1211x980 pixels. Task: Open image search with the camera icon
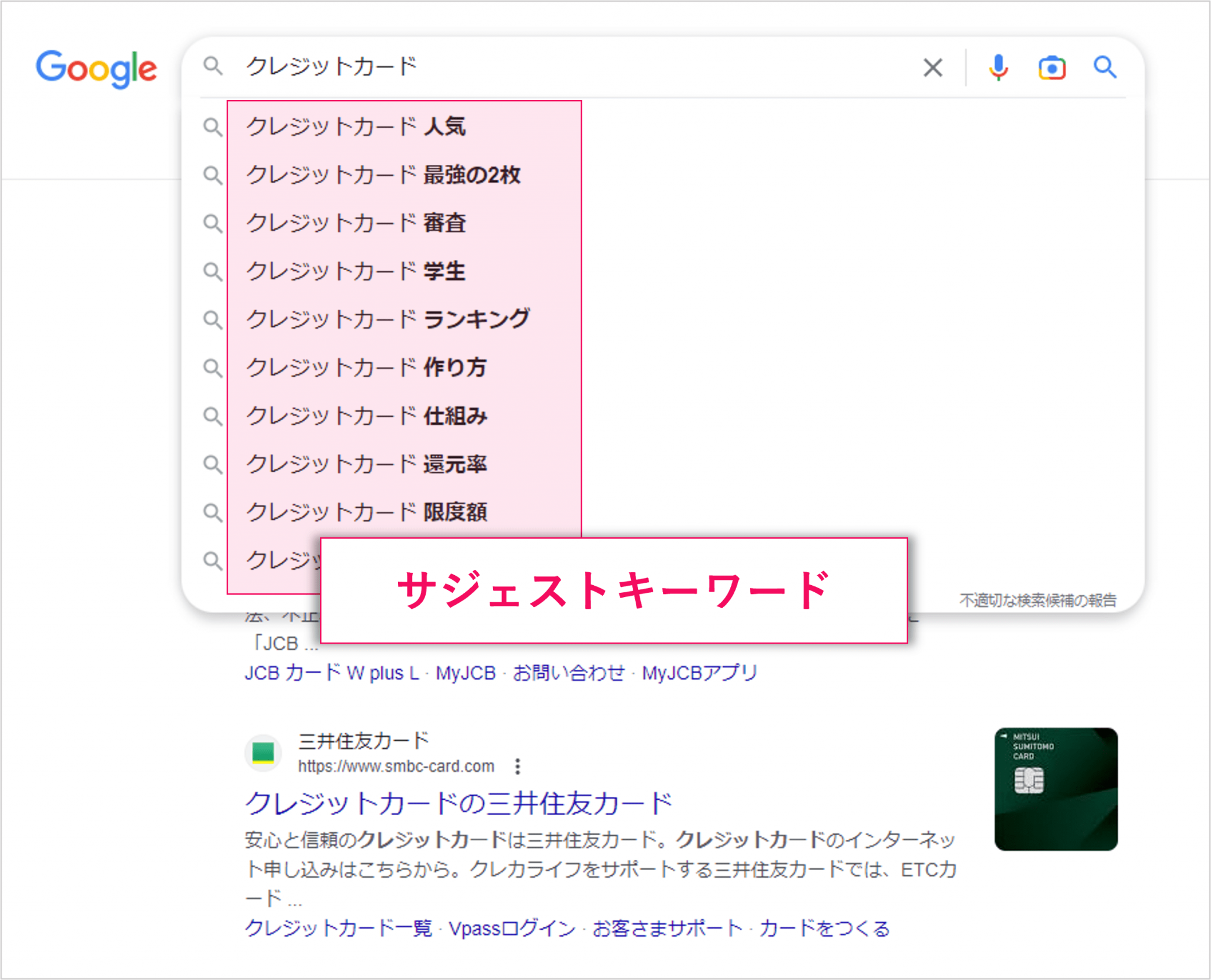point(1051,68)
